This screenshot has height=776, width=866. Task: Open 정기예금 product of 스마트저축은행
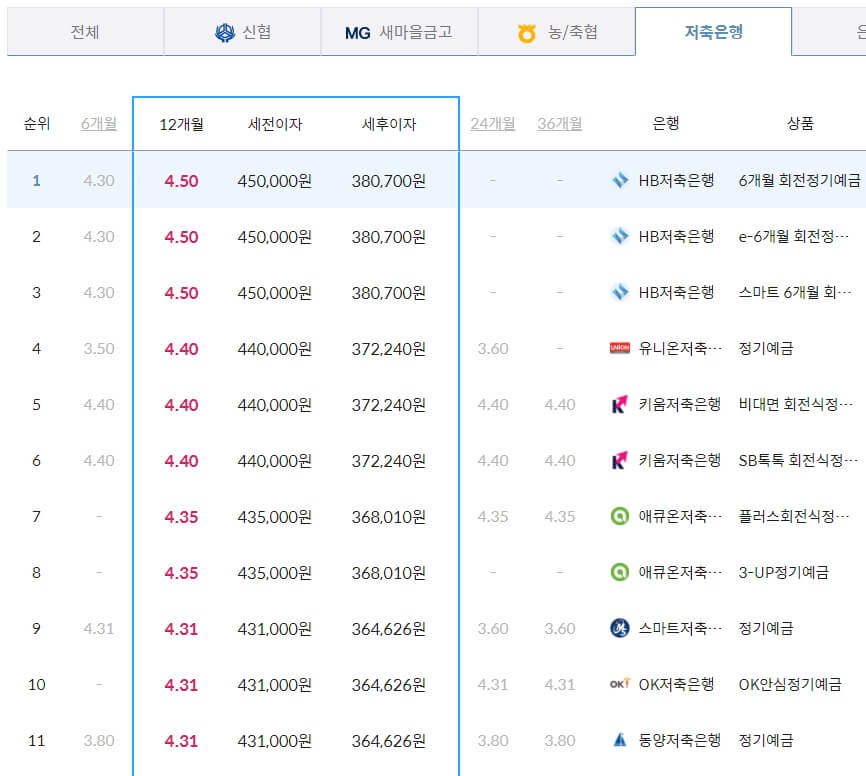pos(766,628)
